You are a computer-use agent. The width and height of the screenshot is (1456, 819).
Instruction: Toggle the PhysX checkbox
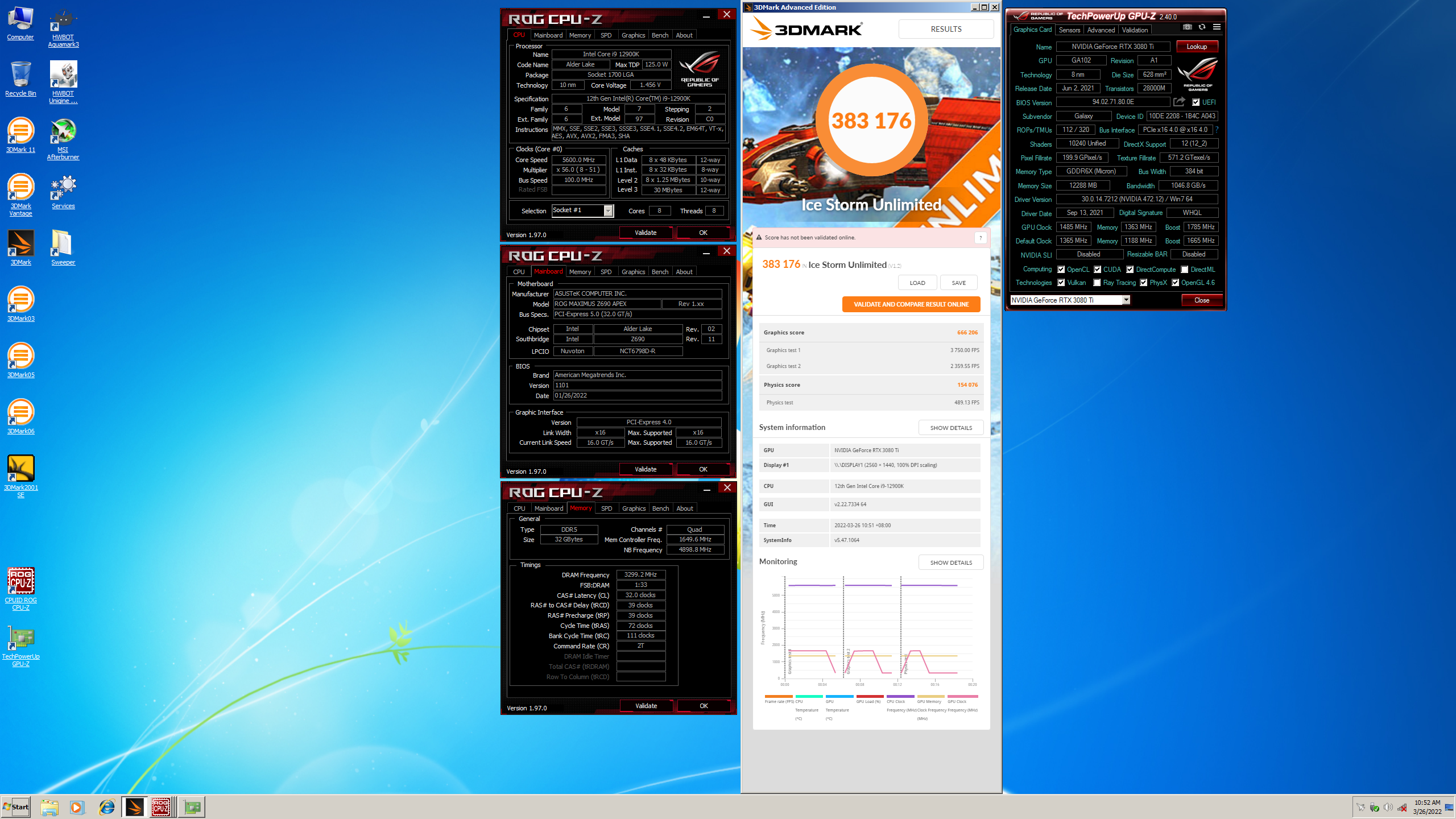(1143, 283)
